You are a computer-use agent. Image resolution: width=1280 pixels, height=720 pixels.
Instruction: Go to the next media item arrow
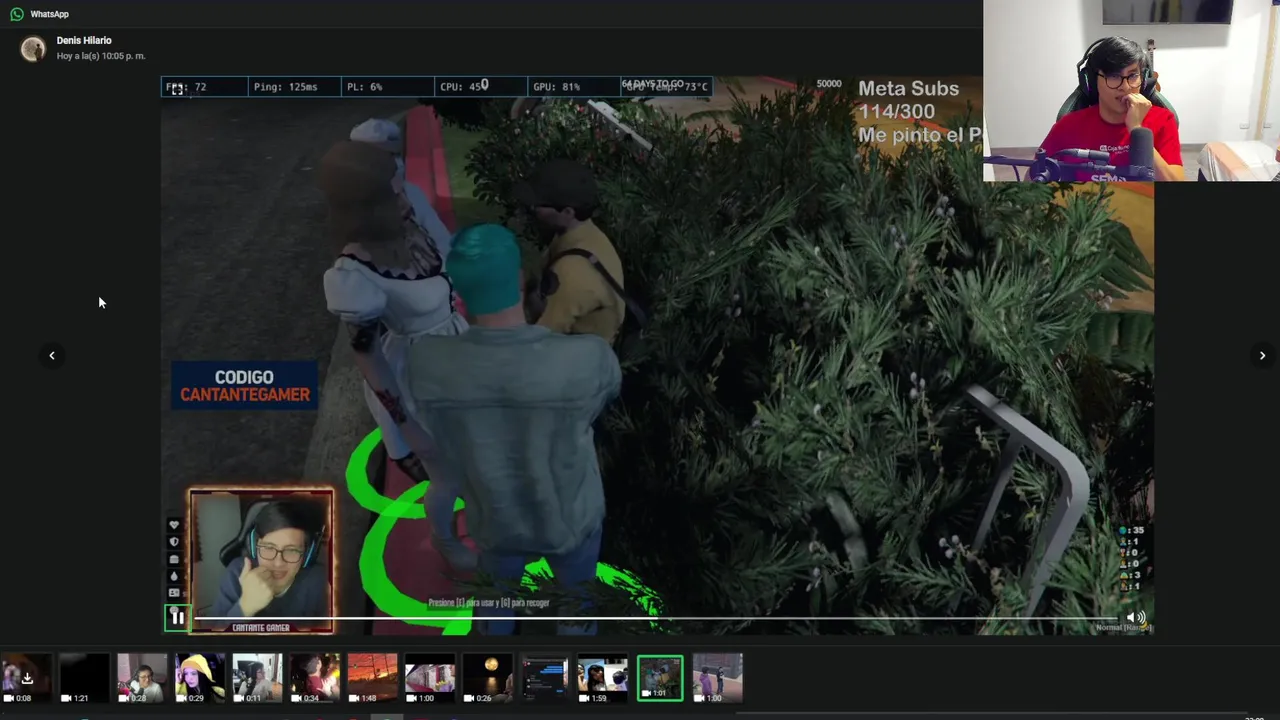pyautogui.click(x=1262, y=355)
